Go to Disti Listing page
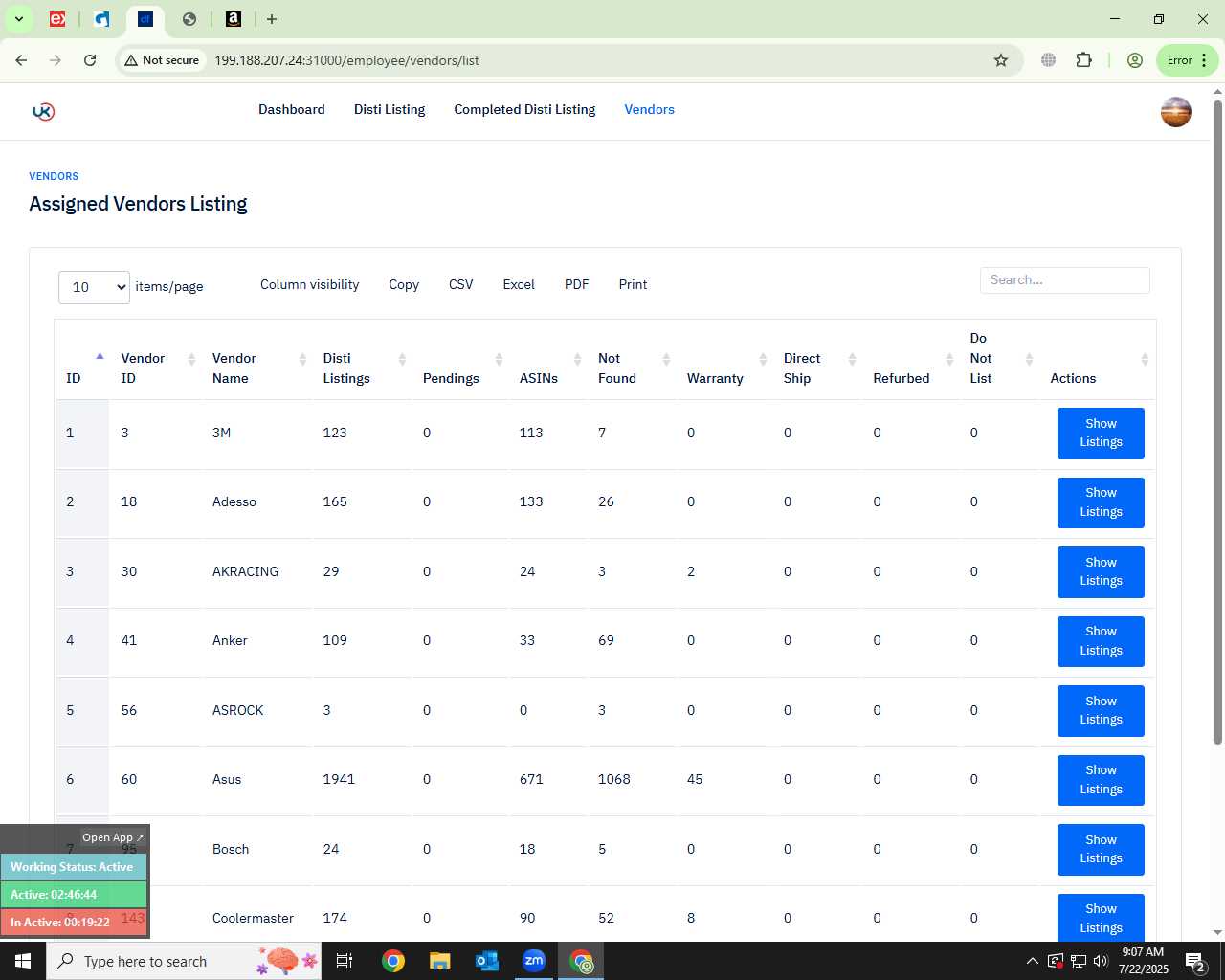 click(x=390, y=109)
